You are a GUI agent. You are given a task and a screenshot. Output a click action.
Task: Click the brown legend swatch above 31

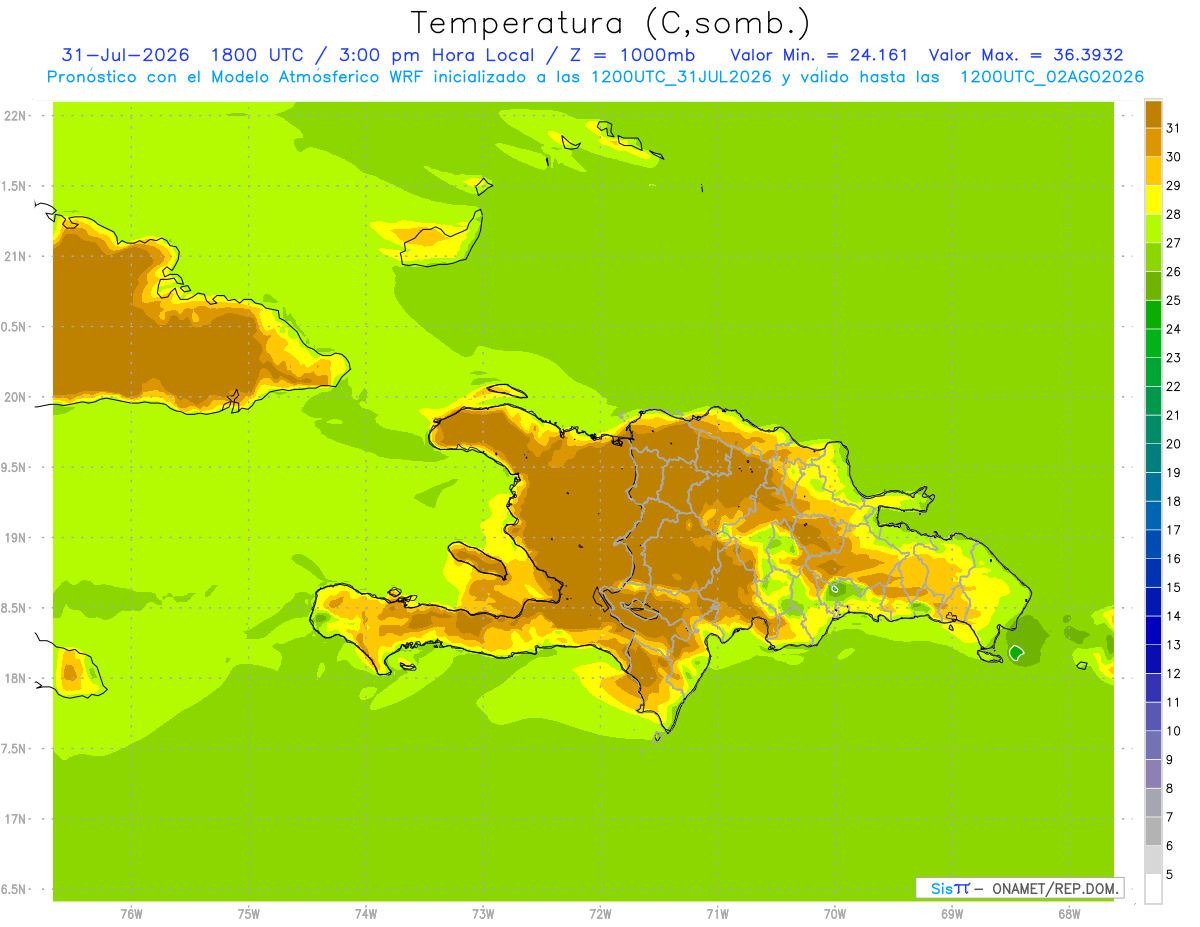point(1153,113)
